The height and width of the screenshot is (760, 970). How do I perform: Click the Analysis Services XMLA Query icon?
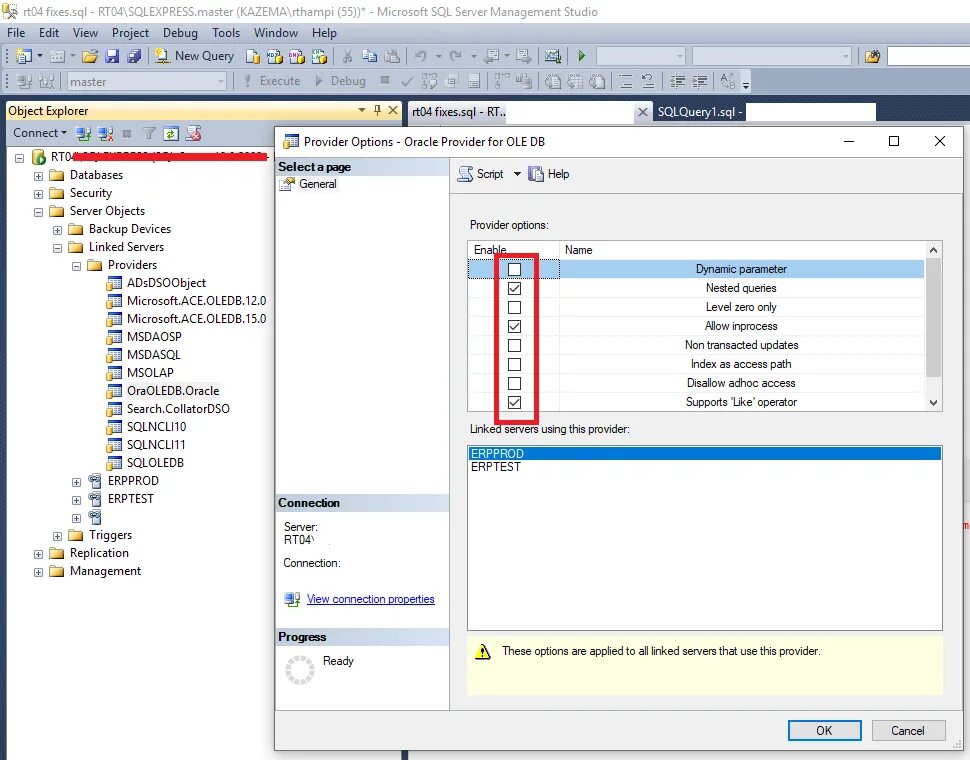pos(319,56)
